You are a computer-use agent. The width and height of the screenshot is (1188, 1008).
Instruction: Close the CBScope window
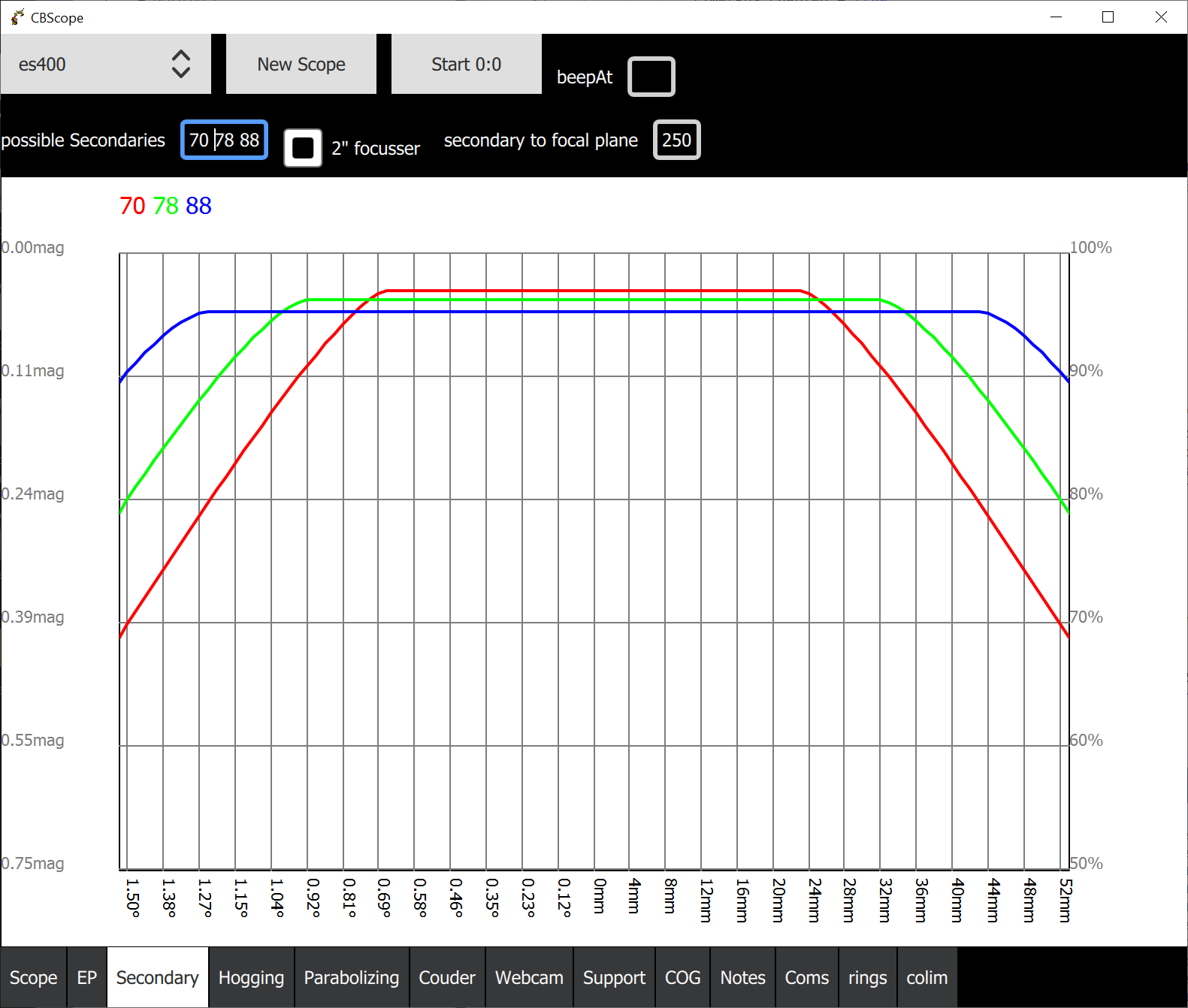(1161, 17)
